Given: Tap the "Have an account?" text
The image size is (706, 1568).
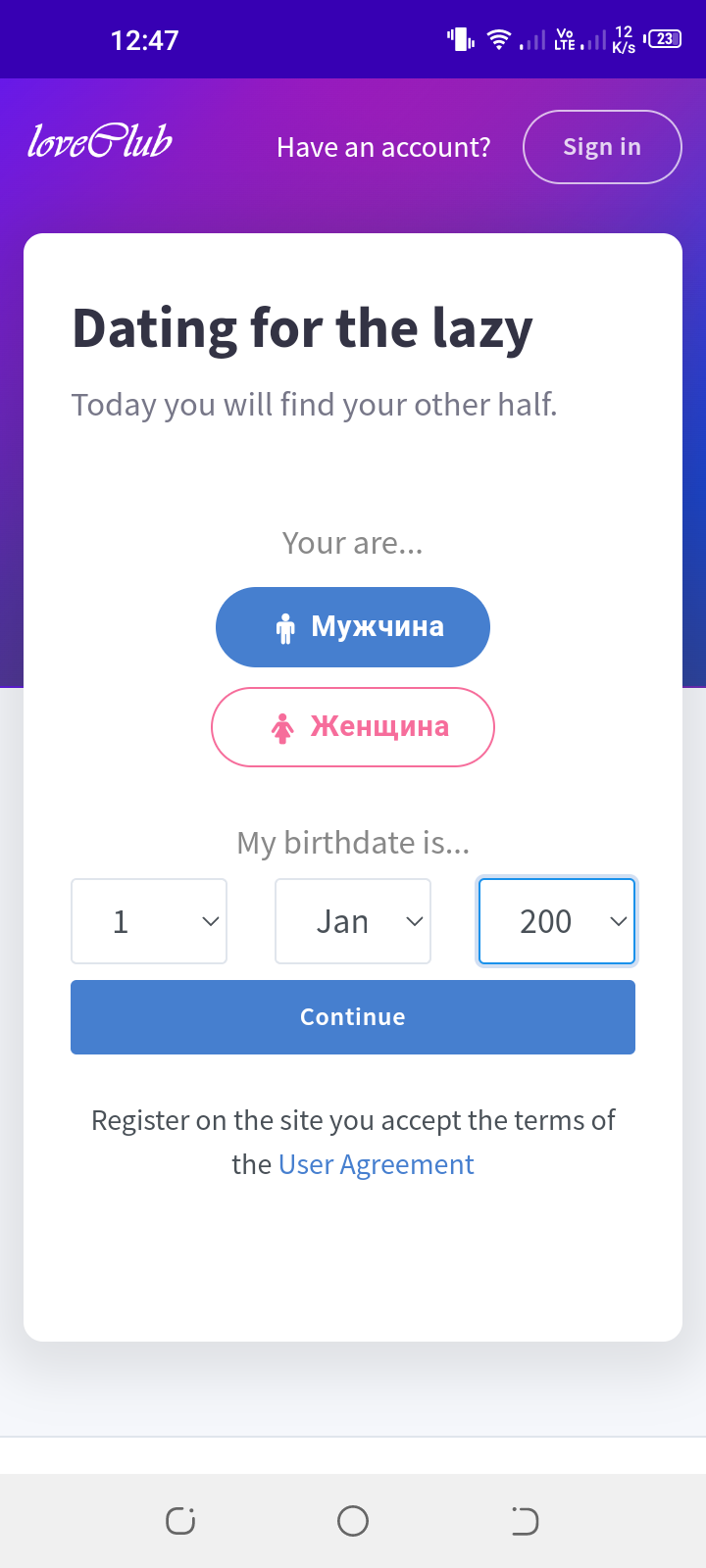Looking at the screenshot, I should [383, 147].
